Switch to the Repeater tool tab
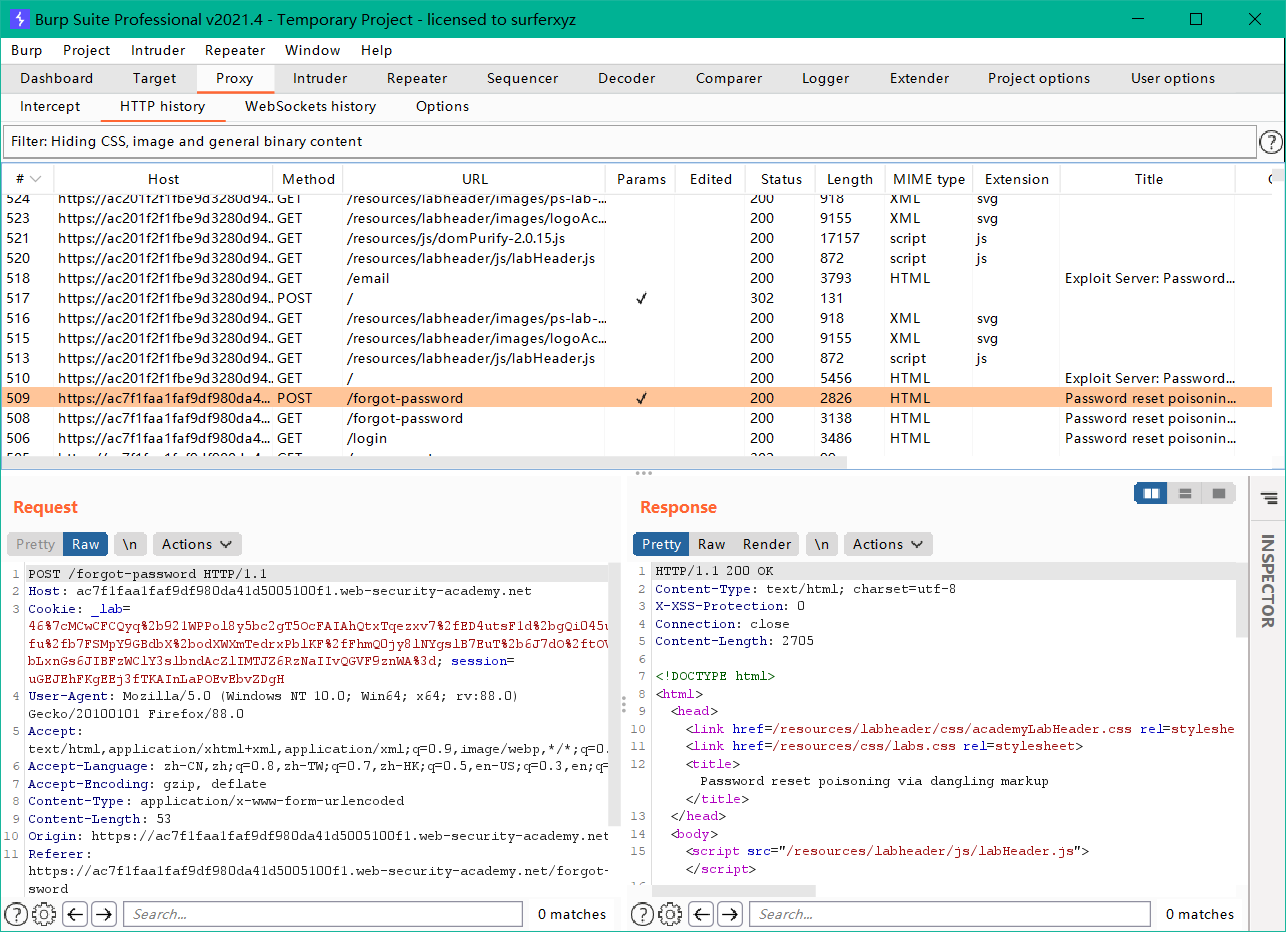 tap(417, 78)
